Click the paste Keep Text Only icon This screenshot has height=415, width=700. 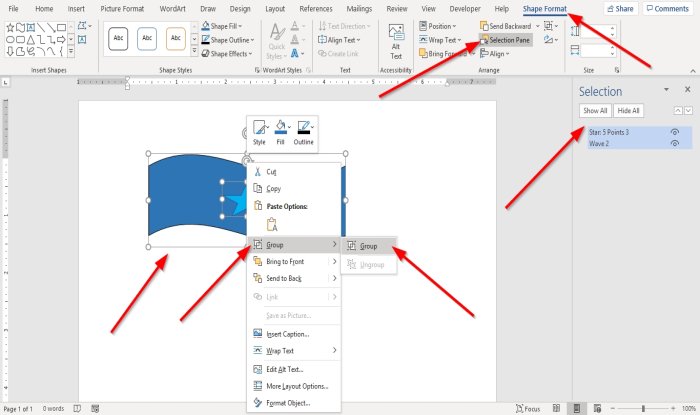[272, 224]
